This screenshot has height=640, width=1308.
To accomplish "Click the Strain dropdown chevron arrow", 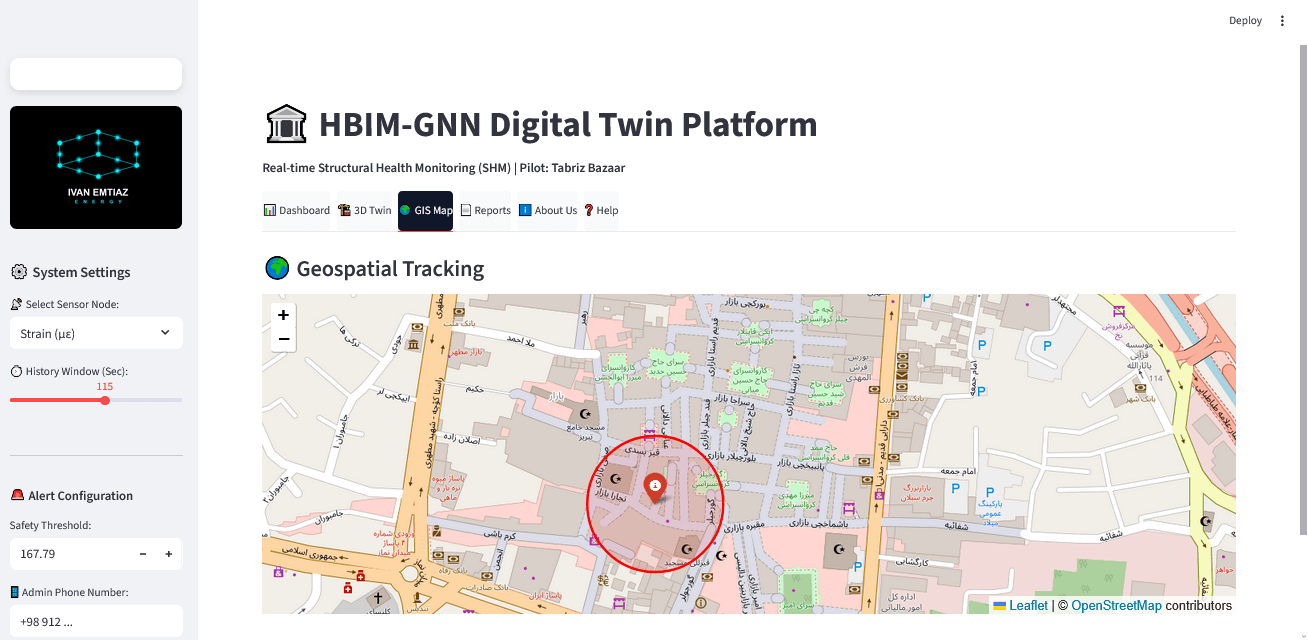I will click(165, 333).
